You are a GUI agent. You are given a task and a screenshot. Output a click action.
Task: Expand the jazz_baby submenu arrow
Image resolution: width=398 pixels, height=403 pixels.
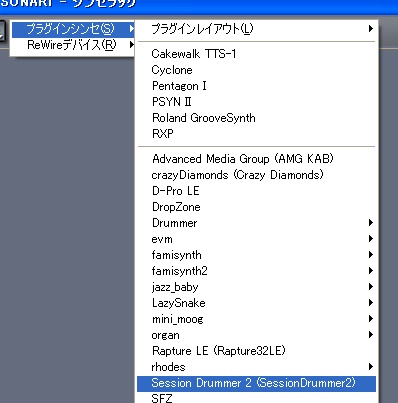coord(371,287)
